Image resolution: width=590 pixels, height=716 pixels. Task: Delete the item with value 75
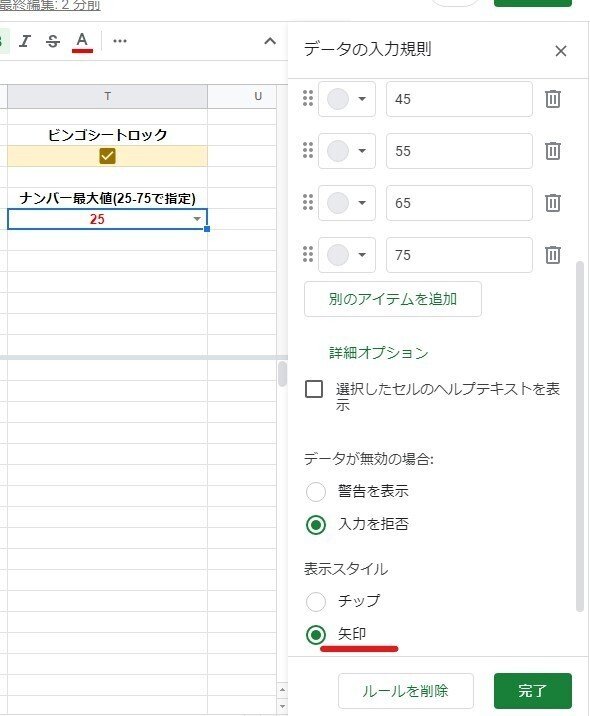[x=553, y=255]
